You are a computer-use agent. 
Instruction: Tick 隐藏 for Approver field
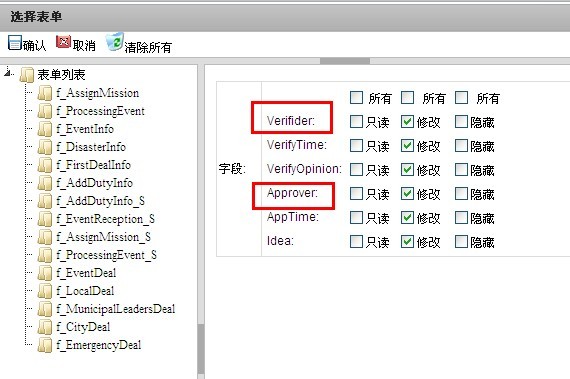(x=461, y=194)
